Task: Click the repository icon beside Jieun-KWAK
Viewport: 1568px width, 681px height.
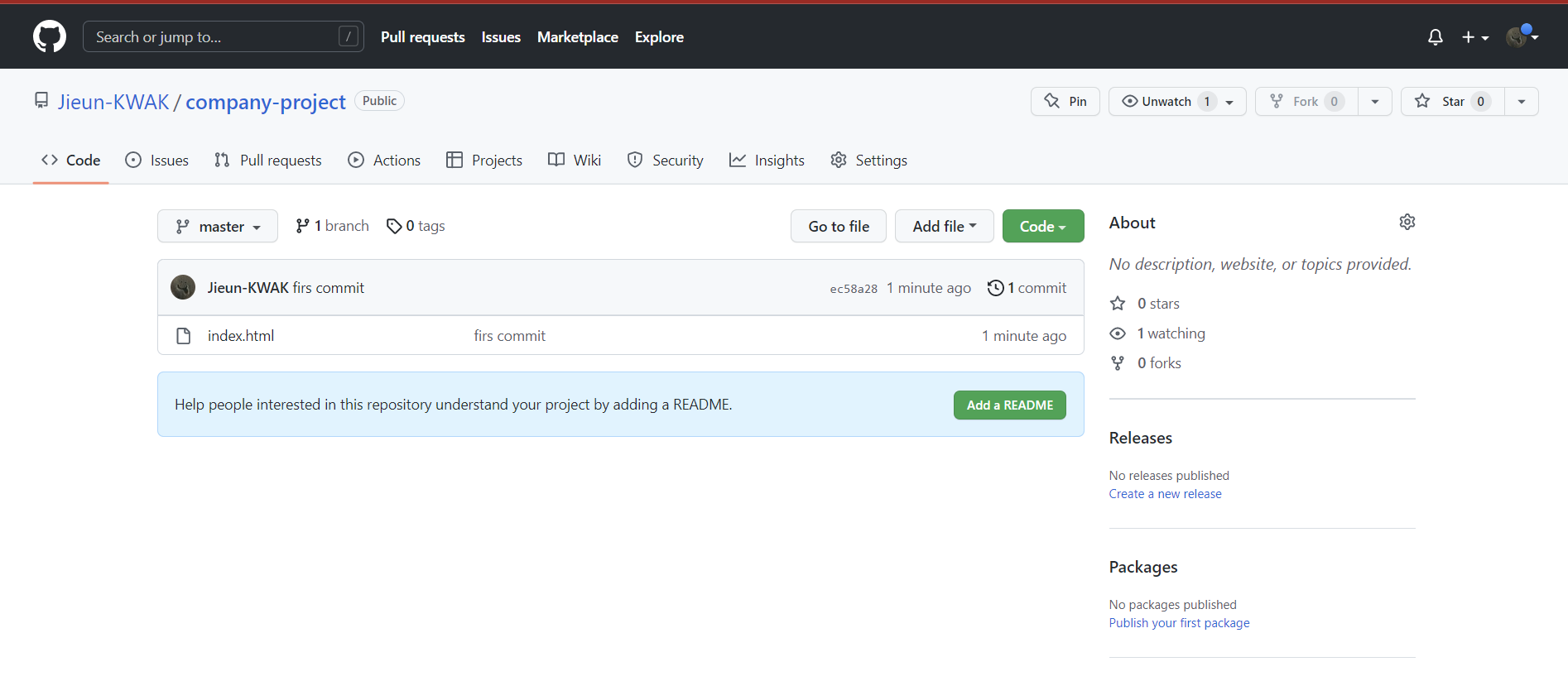Action: pos(41,101)
